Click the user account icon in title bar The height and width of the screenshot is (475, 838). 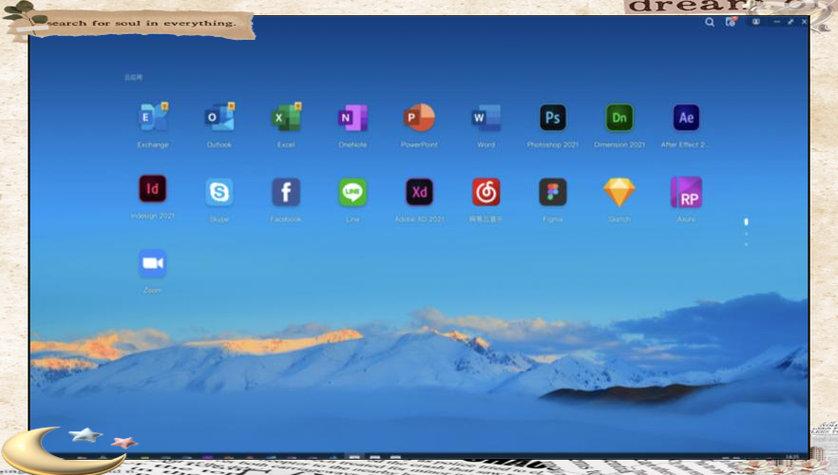pos(756,22)
